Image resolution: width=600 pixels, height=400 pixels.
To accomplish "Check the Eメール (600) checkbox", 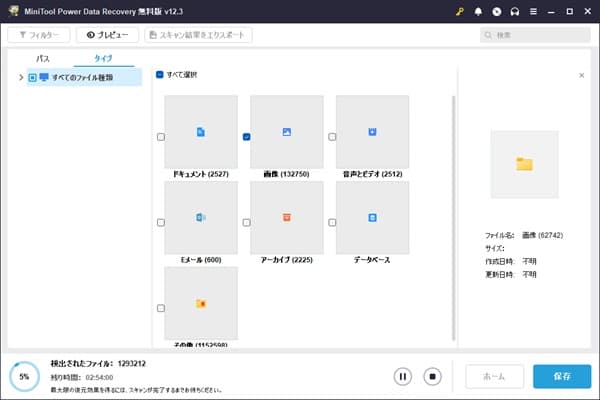I will coord(161,222).
